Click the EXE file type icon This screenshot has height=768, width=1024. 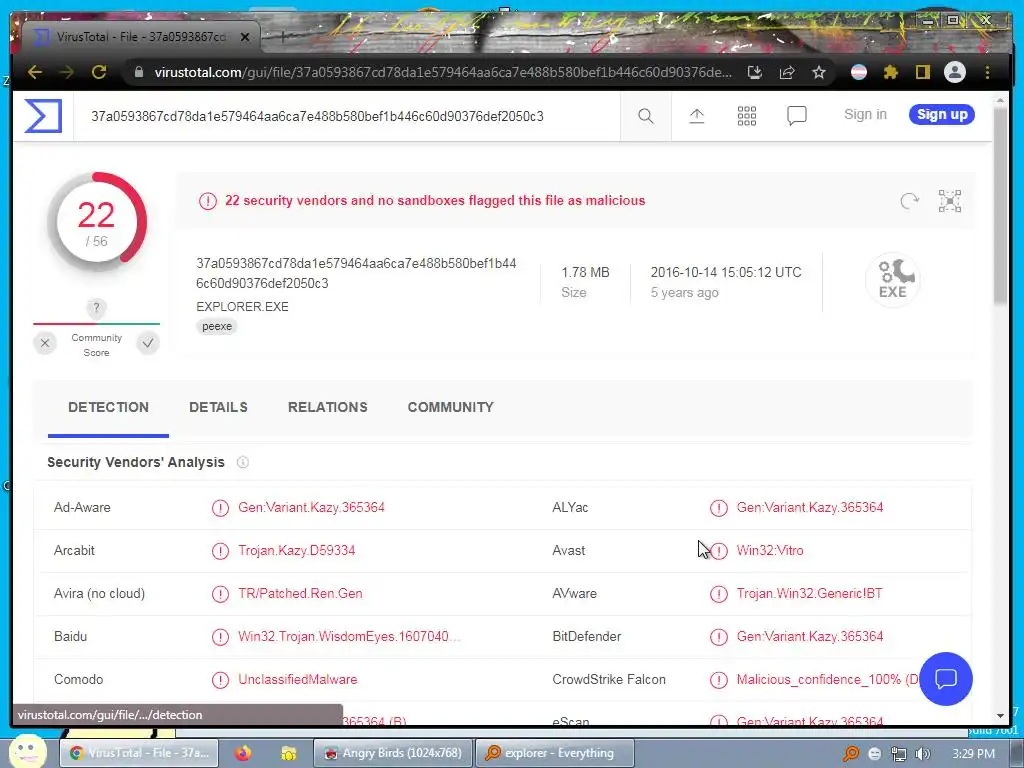[x=893, y=280]
